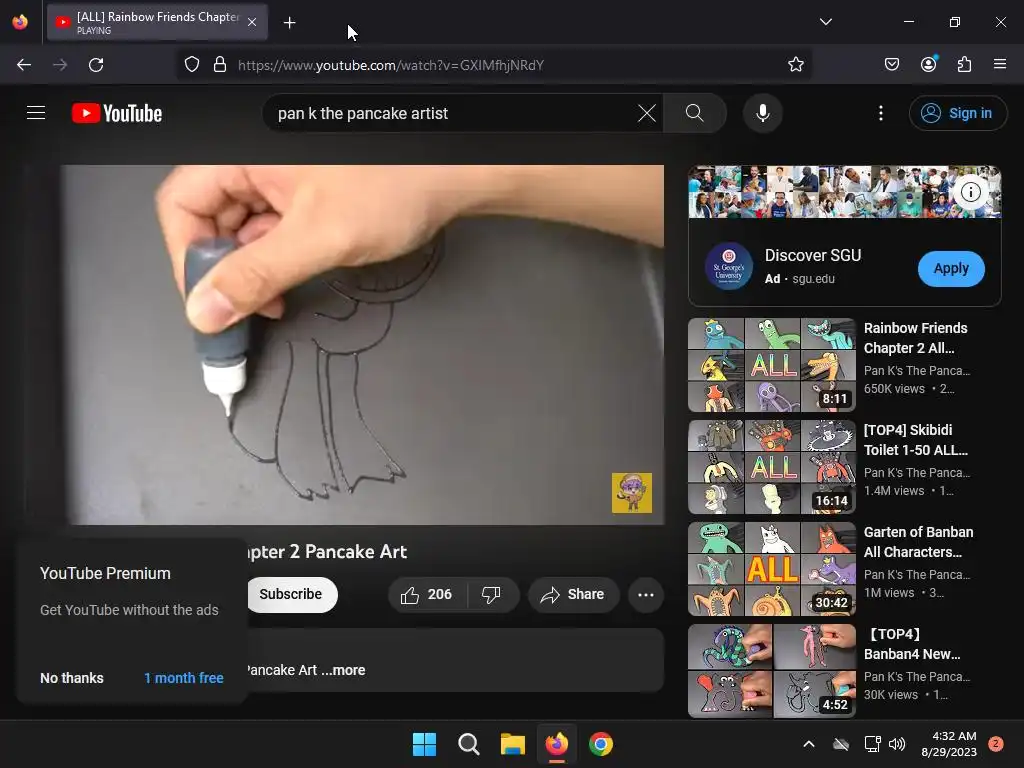Viewport: 1024px width, 768px height.
Task: Click Apply on Discover SGU ad
Action: [x=951, y=268]
